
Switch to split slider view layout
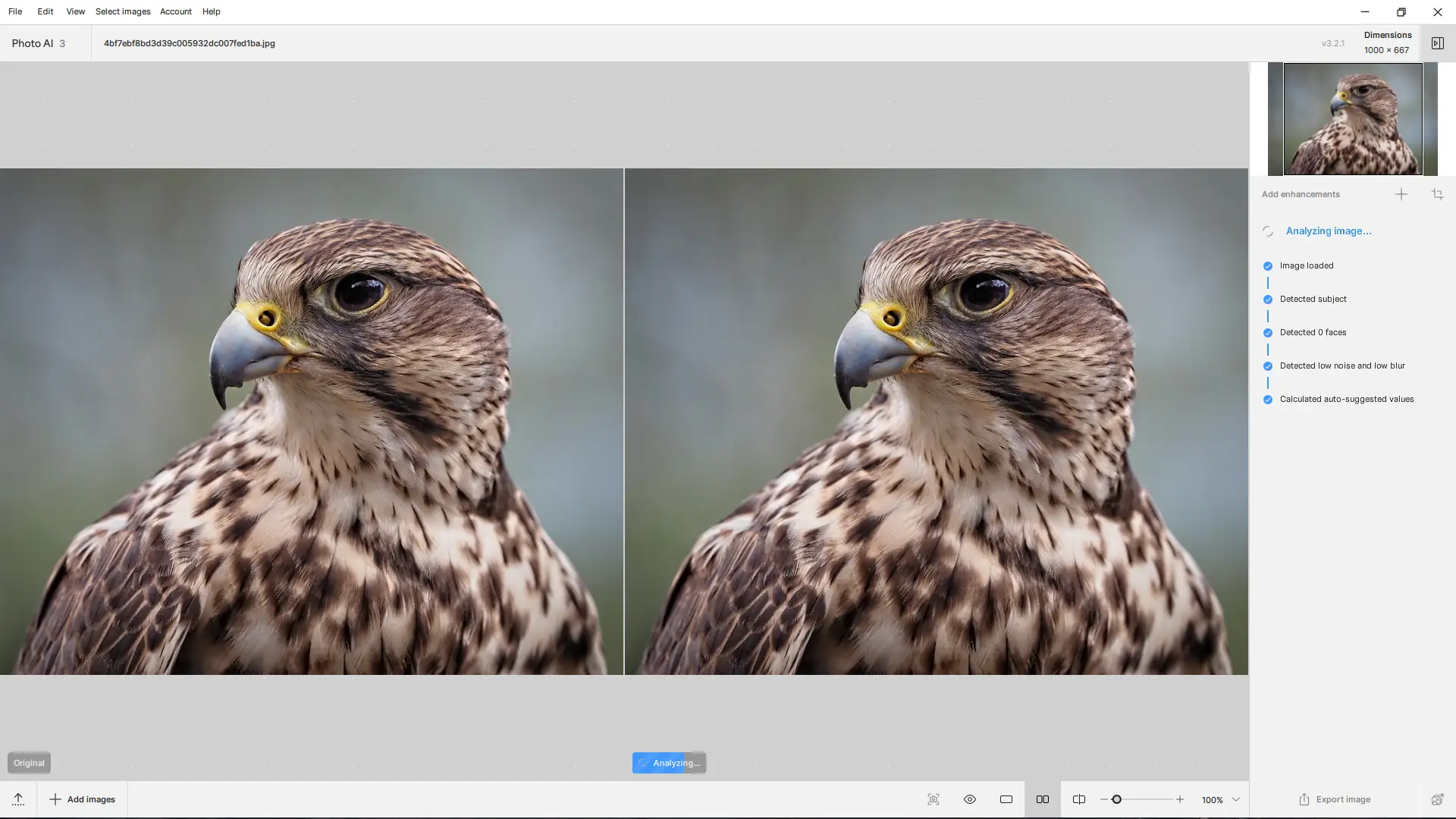(1079, 799)
